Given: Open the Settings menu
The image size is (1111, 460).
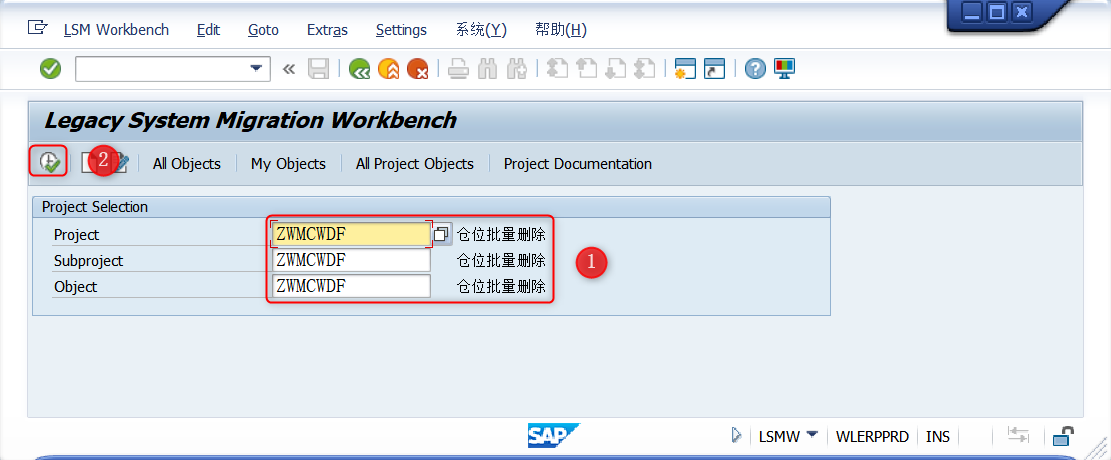Looking at the screenshot, I should 401,30.
